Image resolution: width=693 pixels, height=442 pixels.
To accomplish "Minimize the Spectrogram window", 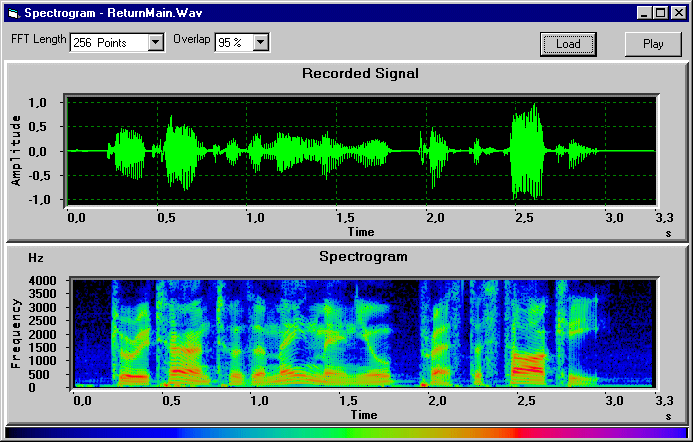I will click(644, 13).
